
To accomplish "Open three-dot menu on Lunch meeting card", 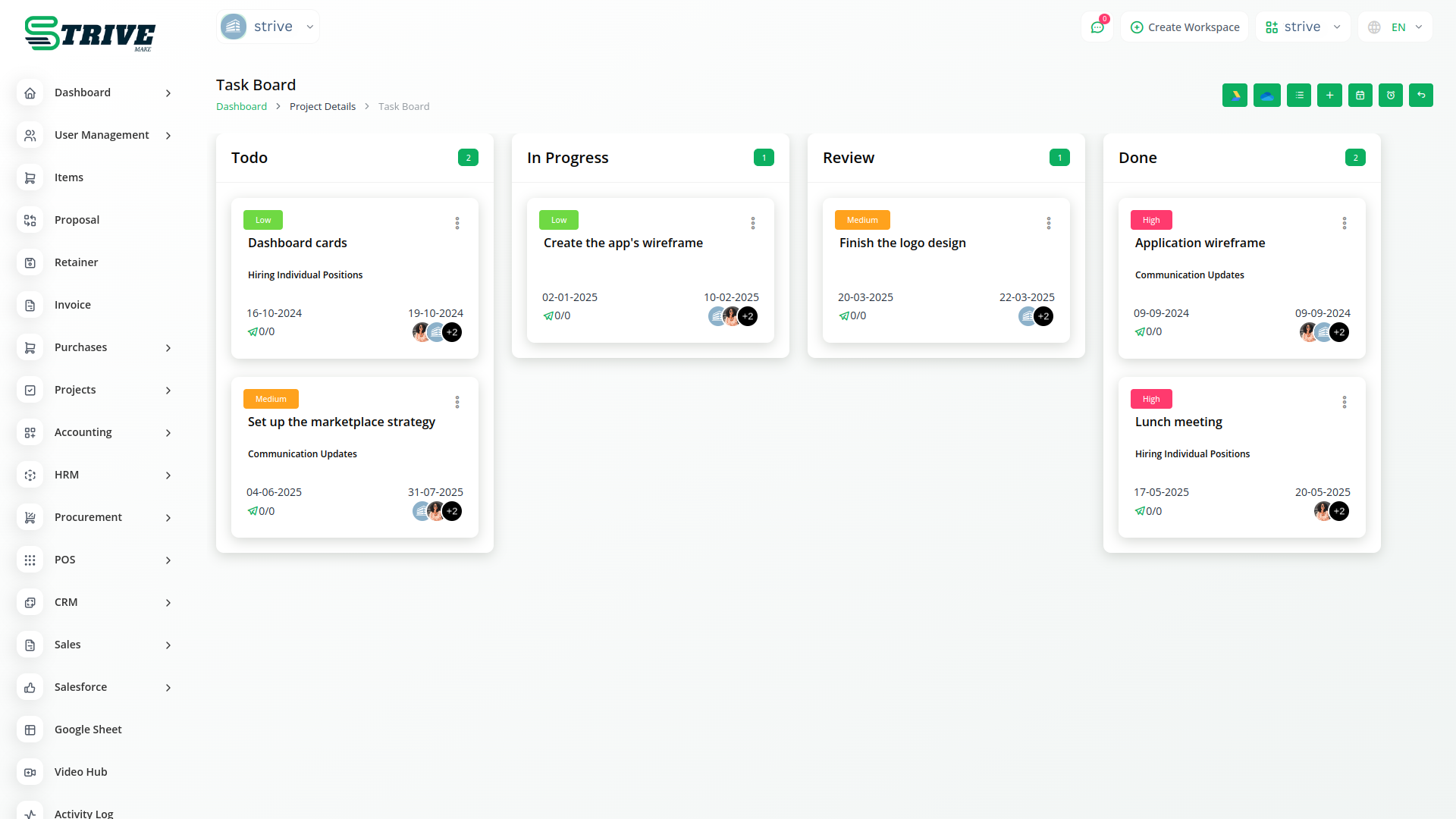I will point(1345,402).
